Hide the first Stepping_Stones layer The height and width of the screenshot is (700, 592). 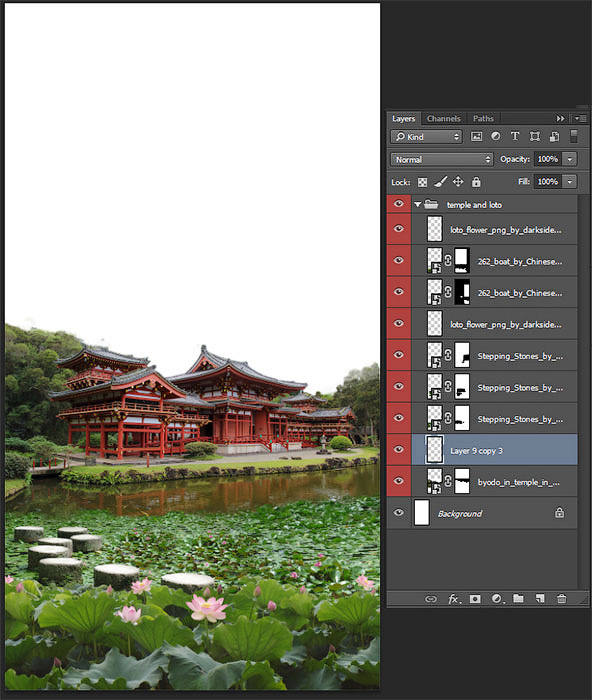pyautogui.click(x=399, y=355)
